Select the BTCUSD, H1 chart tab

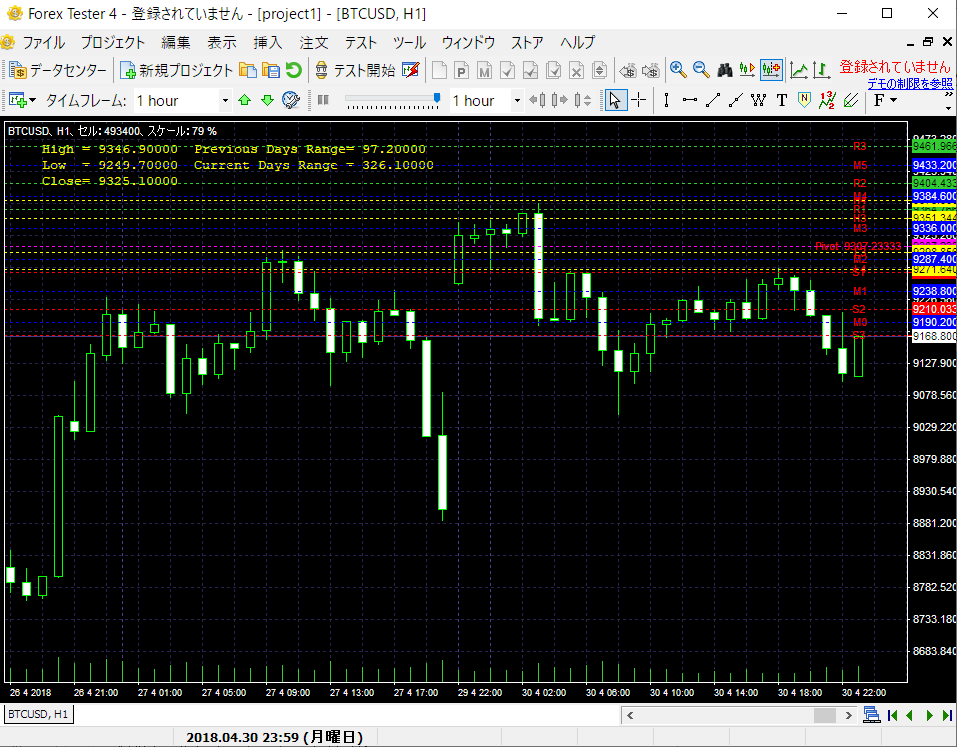click(x=38, y=714)
